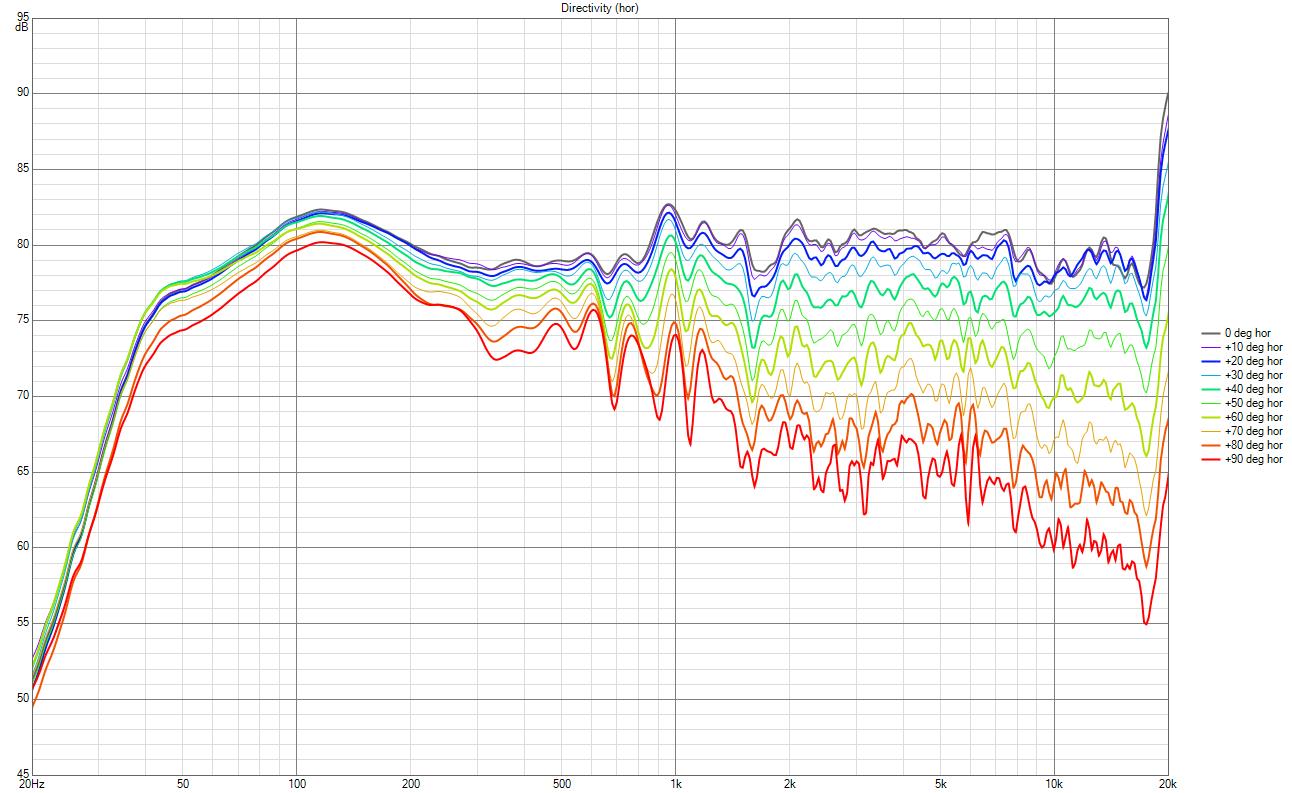Click the 60 dB level axis label

pos(22,547)
